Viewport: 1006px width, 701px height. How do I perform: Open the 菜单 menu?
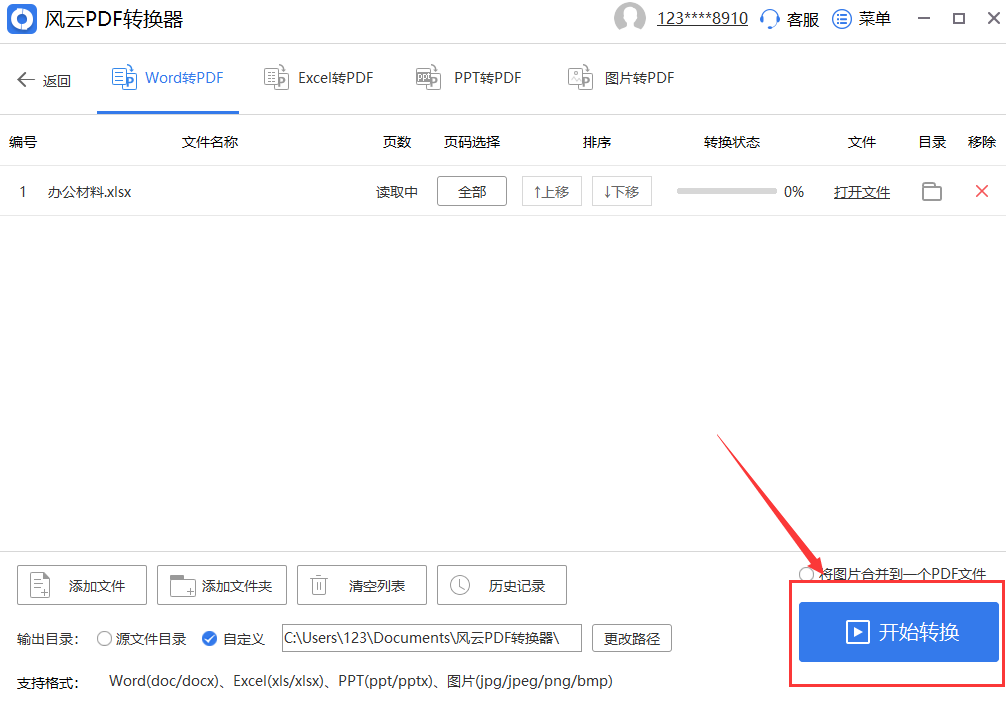coord(861,19)
